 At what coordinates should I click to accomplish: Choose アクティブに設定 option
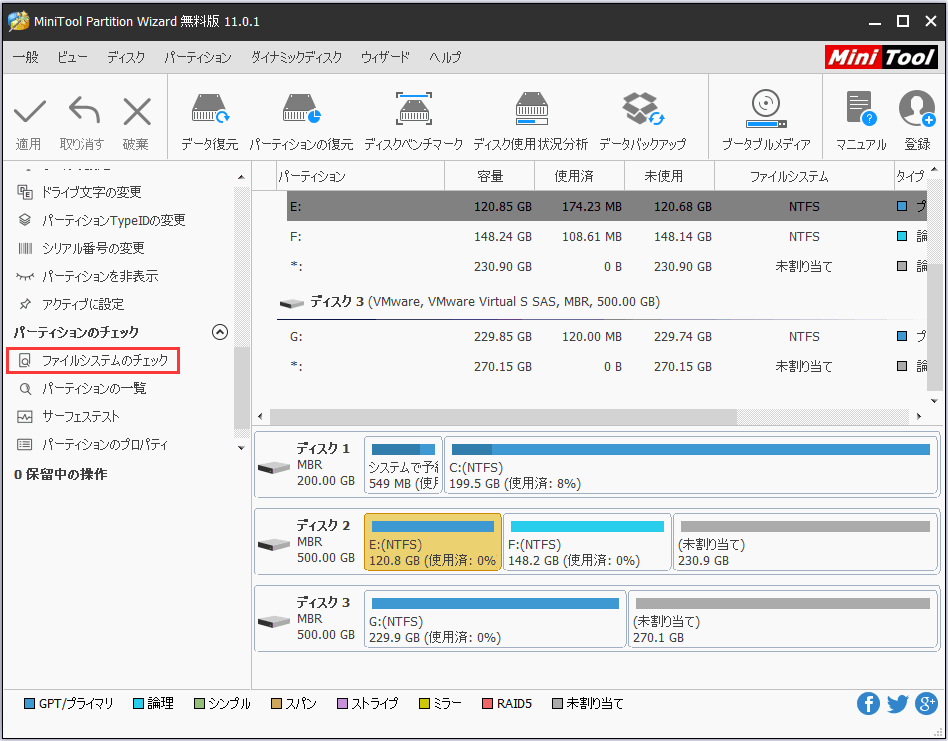pyautogui.click(x=70, y=304)
